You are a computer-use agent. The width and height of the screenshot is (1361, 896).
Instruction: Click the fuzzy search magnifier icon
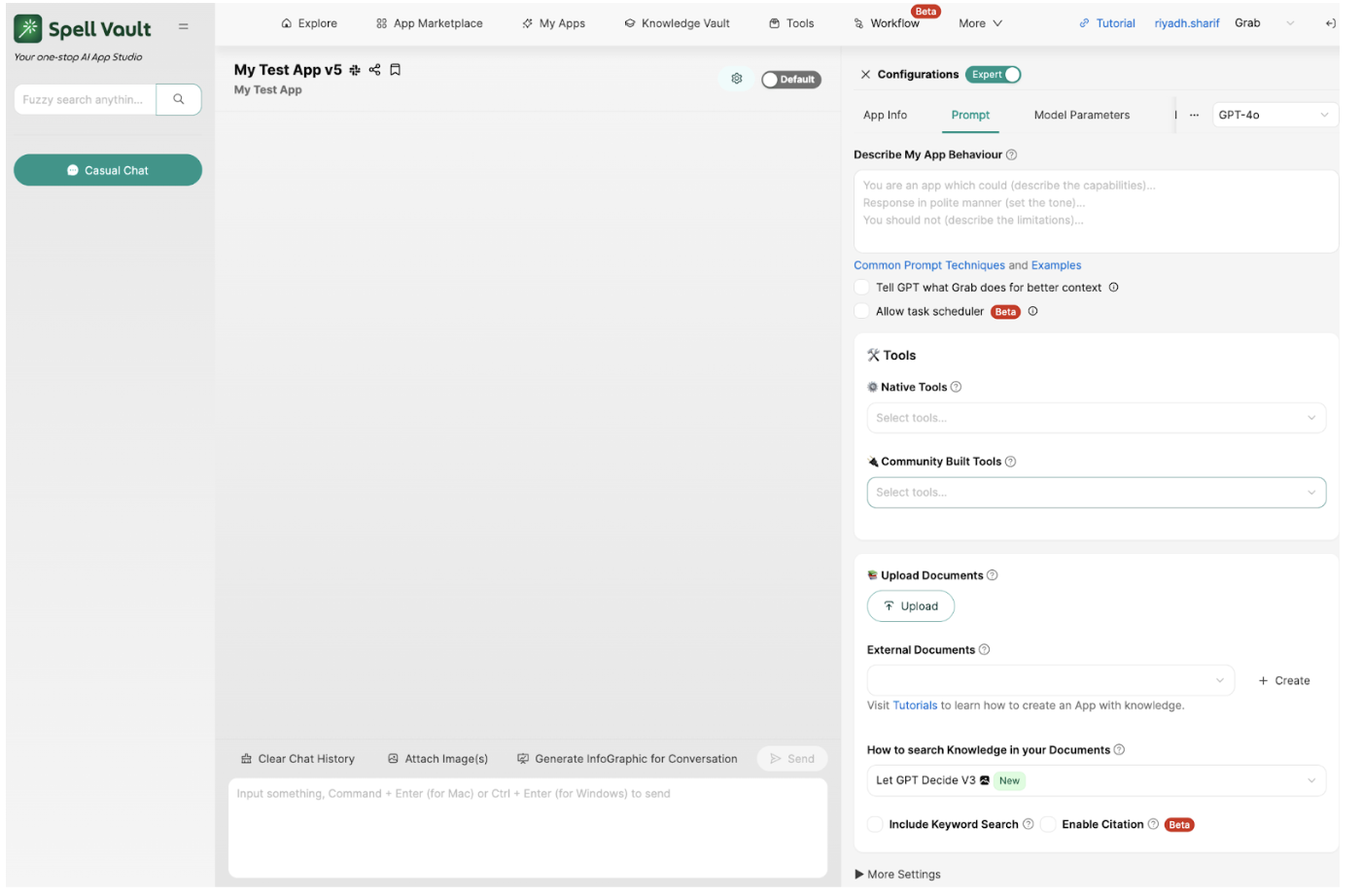click(x=179, y=99)
